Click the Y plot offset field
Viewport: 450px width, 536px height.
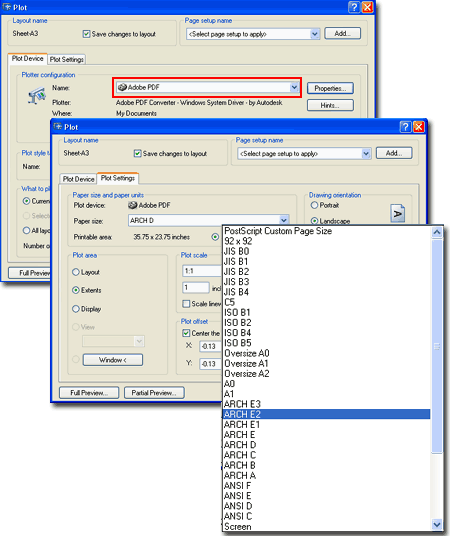pyautogui.click(x=211, y=364)
